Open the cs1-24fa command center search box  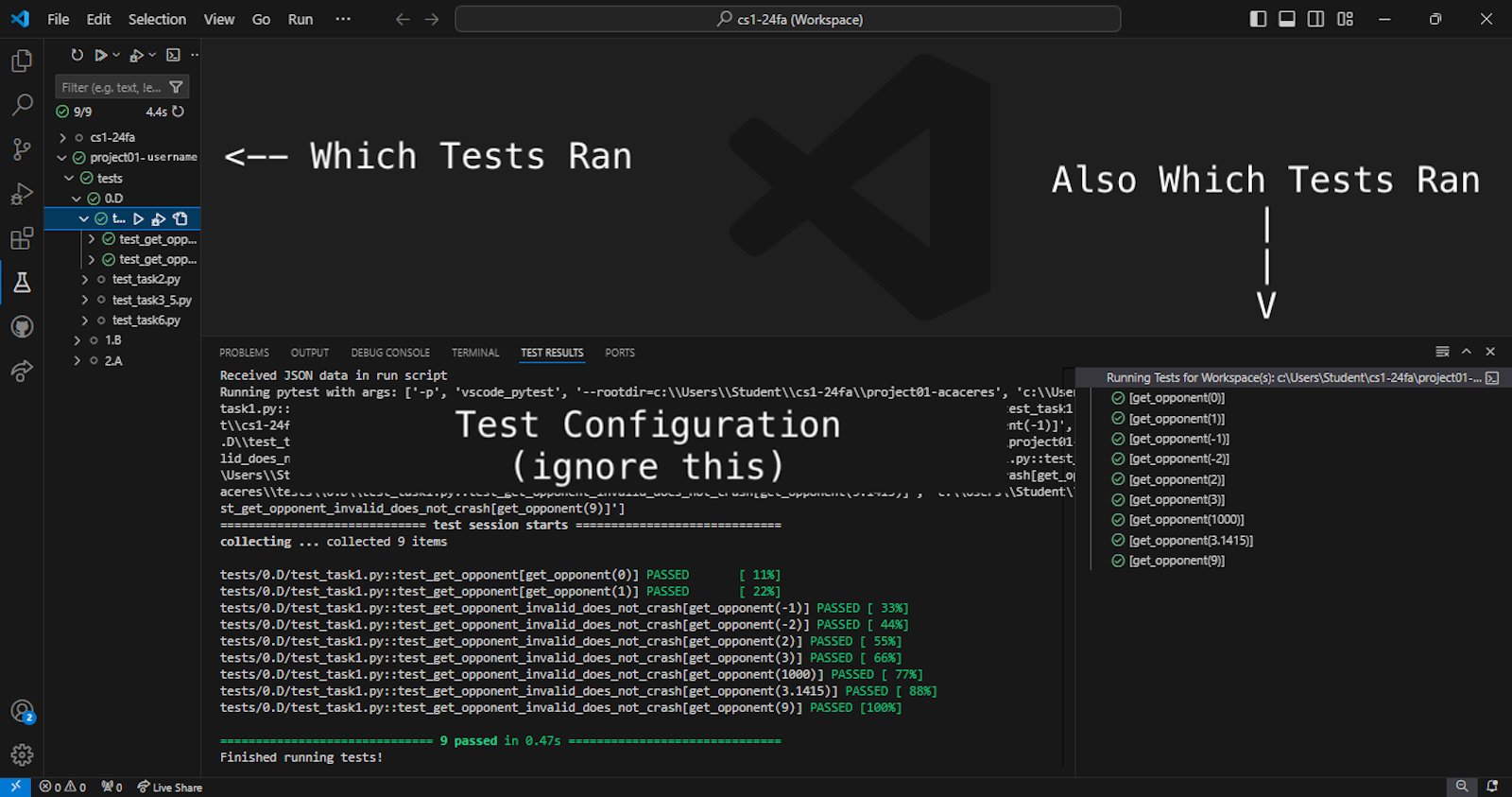788,19
